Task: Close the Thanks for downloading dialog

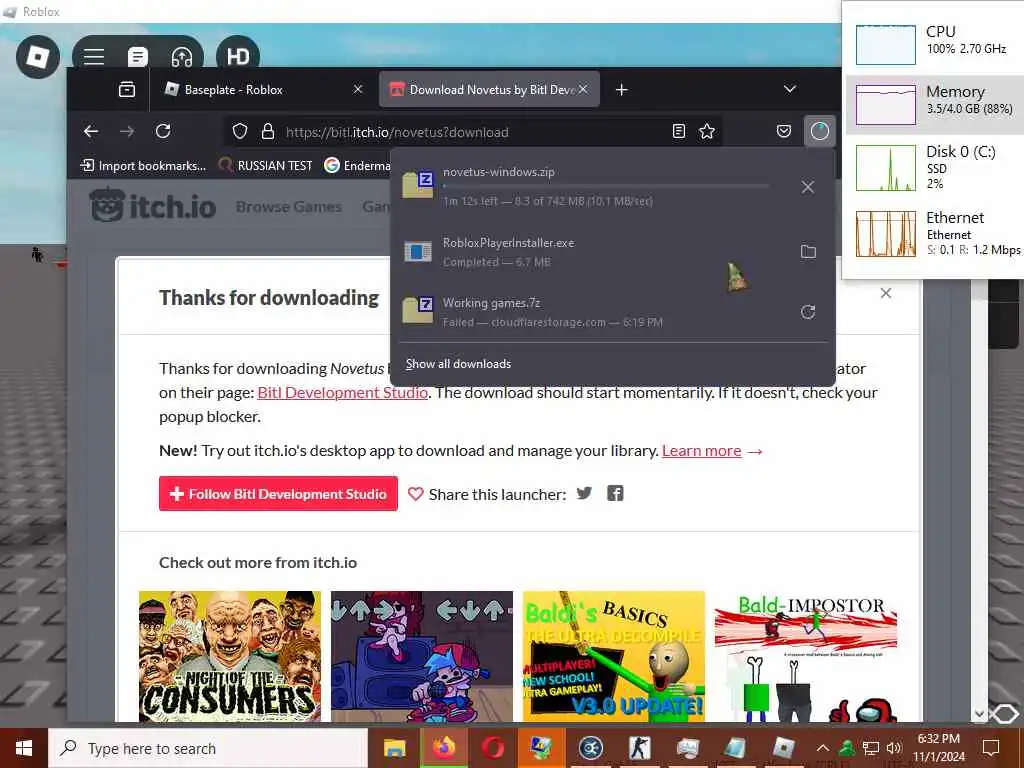Action: [x=886, y=293]
